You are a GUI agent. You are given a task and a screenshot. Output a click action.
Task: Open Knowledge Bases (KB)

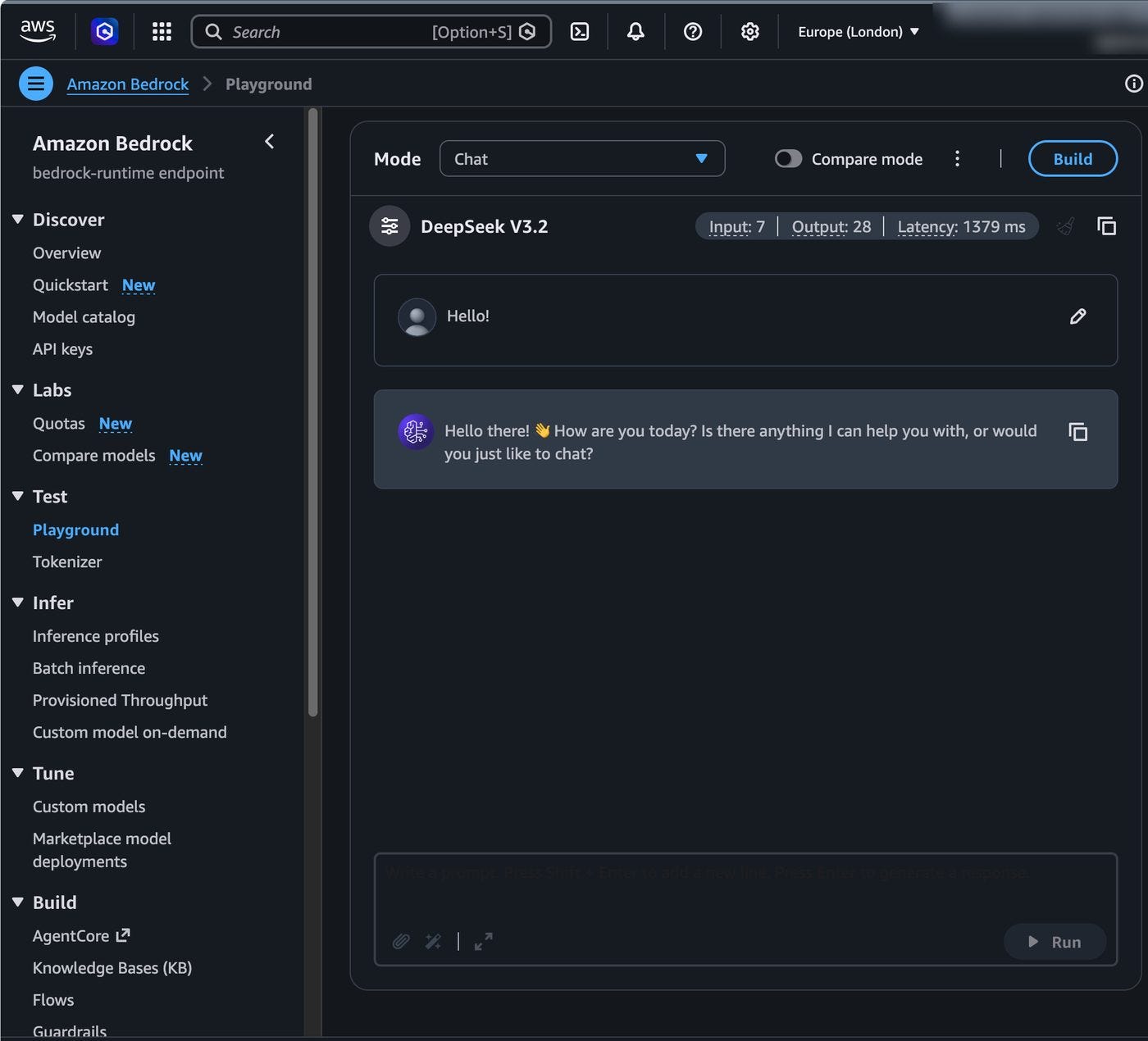point(112,968)
